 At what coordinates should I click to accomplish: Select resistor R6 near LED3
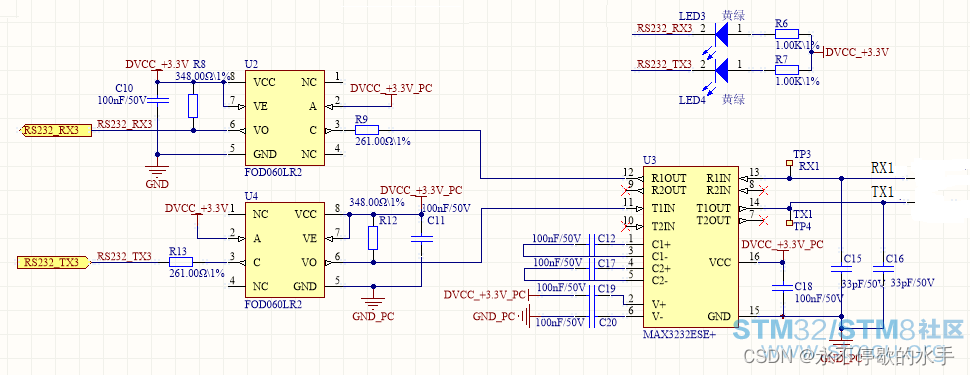pyautogui.click(x=787, y=34)
